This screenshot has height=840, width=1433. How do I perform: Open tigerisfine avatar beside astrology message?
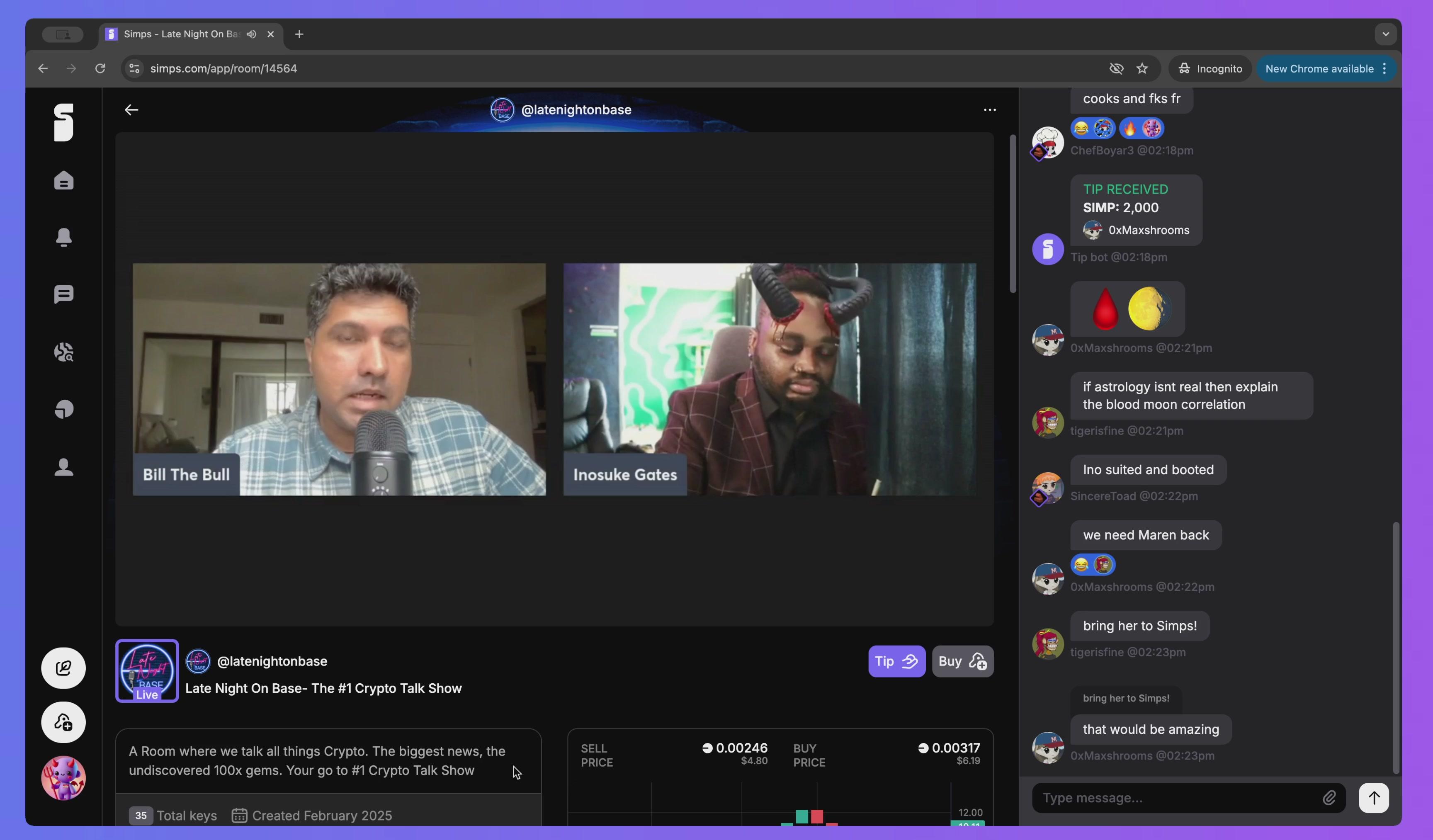click(x=1047, y=422)
